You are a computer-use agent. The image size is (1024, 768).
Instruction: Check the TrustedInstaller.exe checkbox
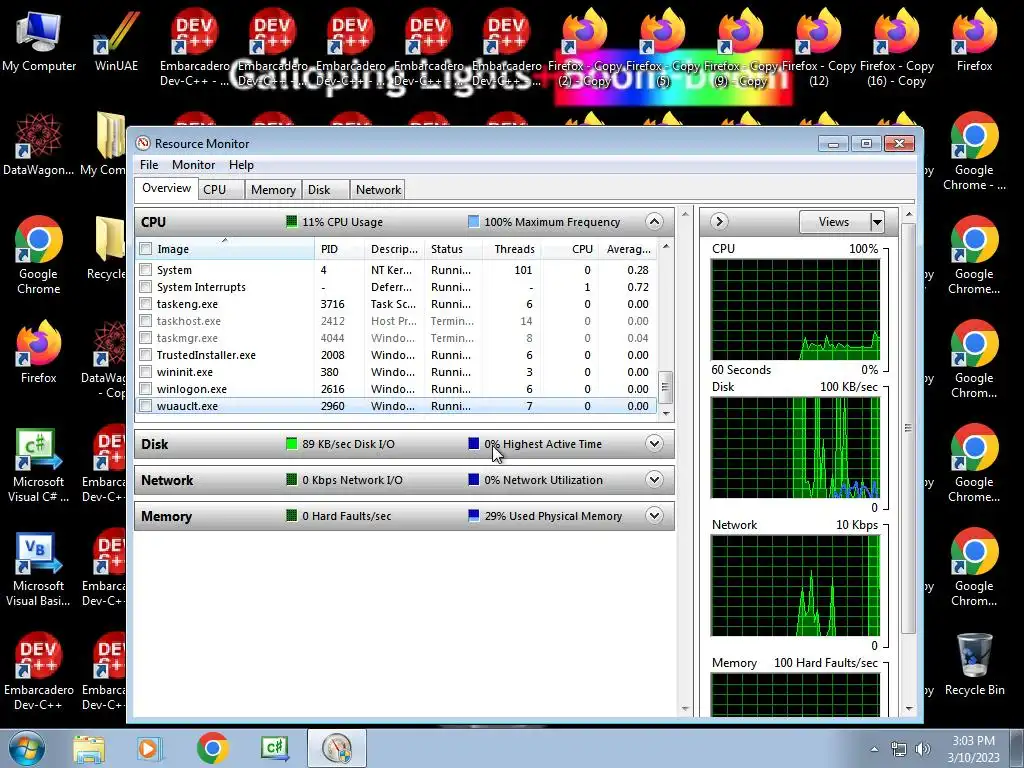coord(146,355)
